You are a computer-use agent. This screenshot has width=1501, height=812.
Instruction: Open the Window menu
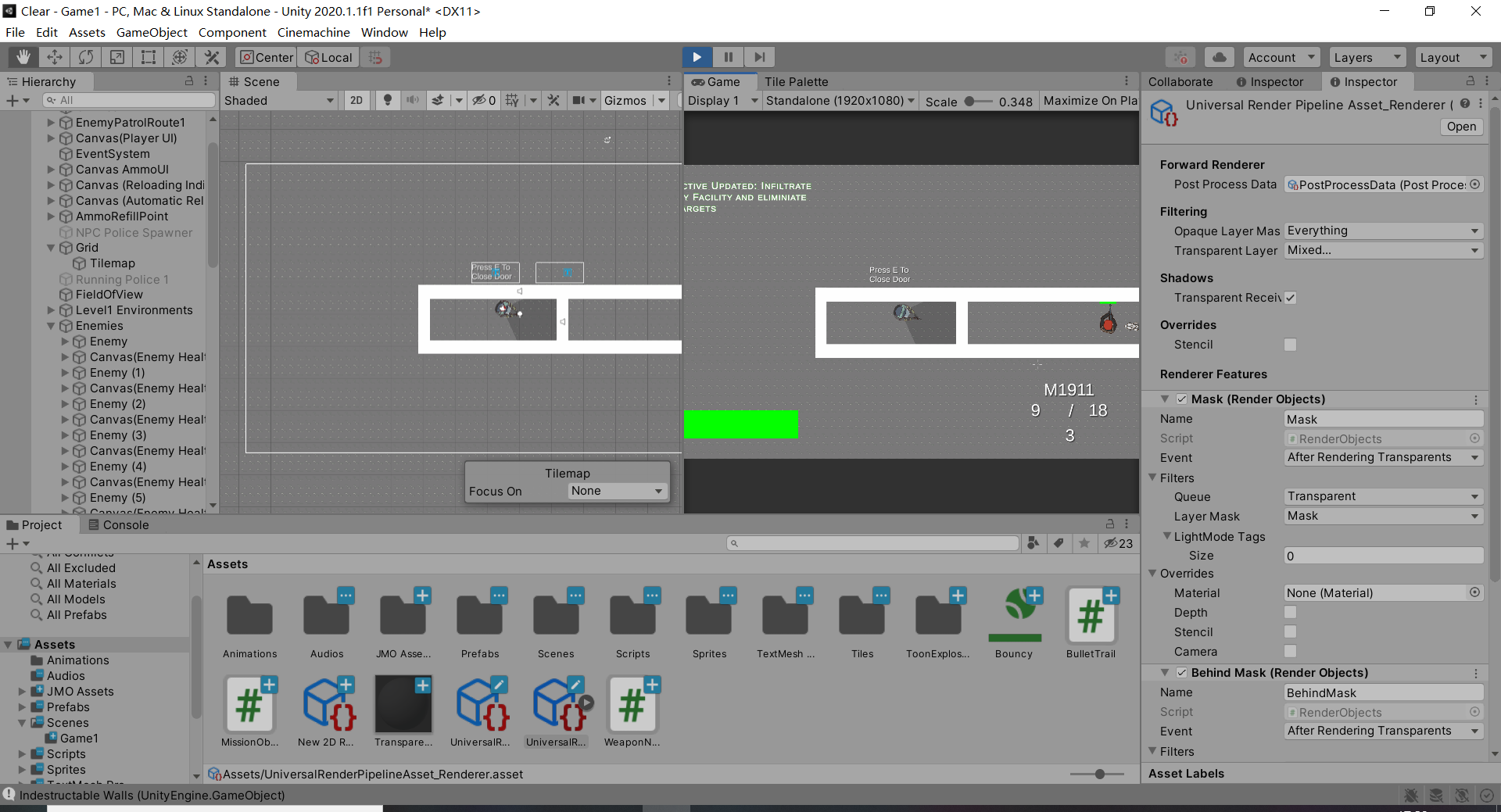coord(384,32)
